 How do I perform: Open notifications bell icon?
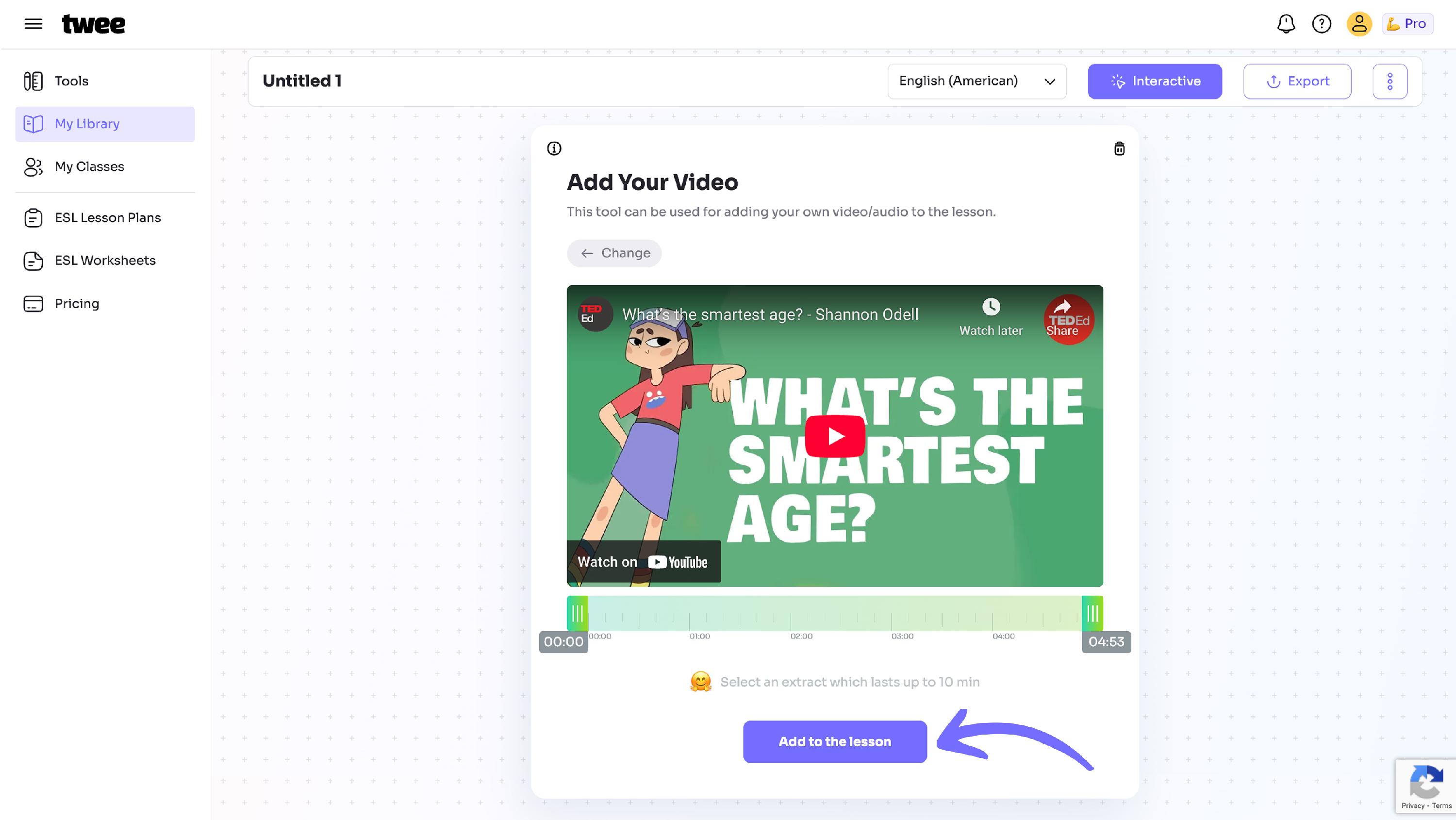tap(1286, 24)
